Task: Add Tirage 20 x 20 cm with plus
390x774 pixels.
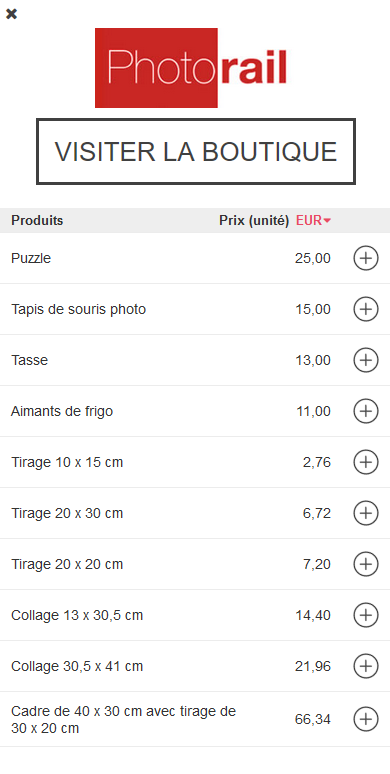Action: [x=366, y=564]
